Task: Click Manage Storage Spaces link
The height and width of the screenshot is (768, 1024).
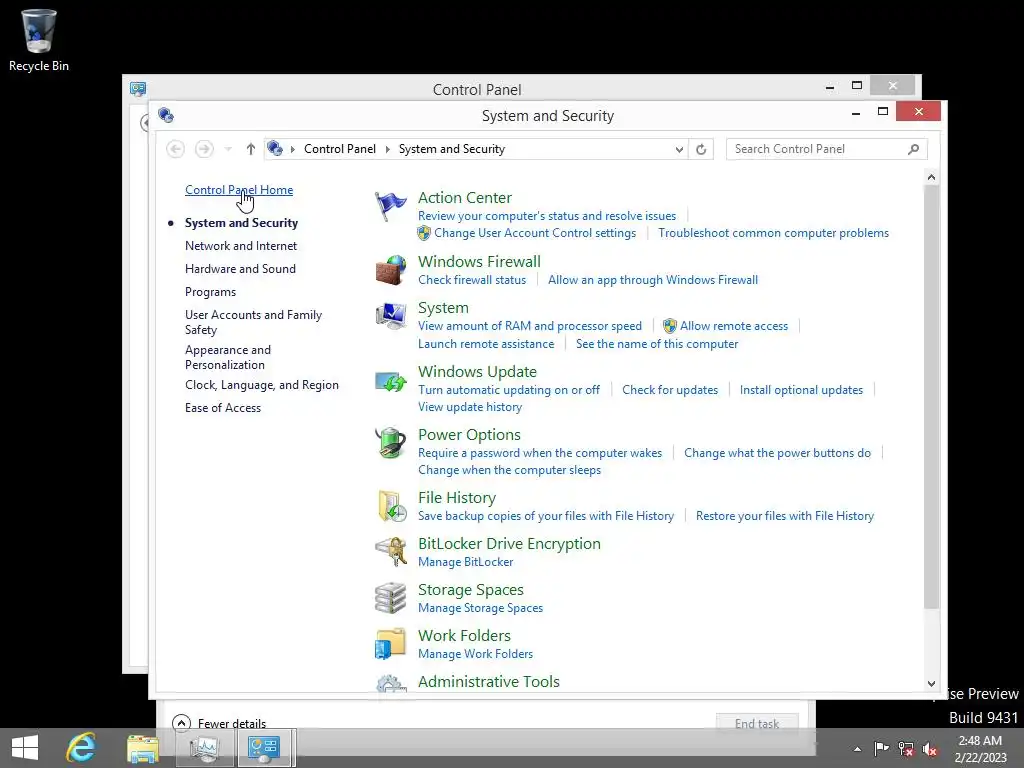Action: [481, 608]
